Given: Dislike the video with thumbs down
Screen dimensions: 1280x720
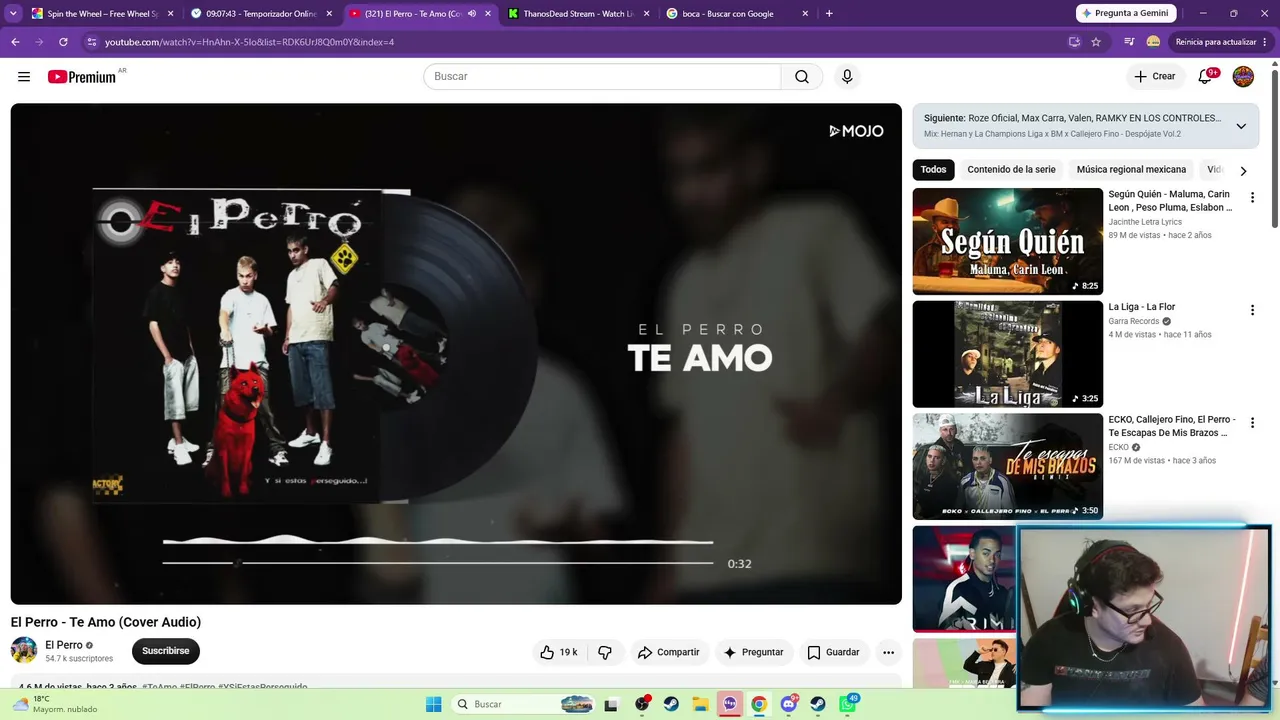Looking at the screenshot, I should pyautogui.click(x=605, y=652).
